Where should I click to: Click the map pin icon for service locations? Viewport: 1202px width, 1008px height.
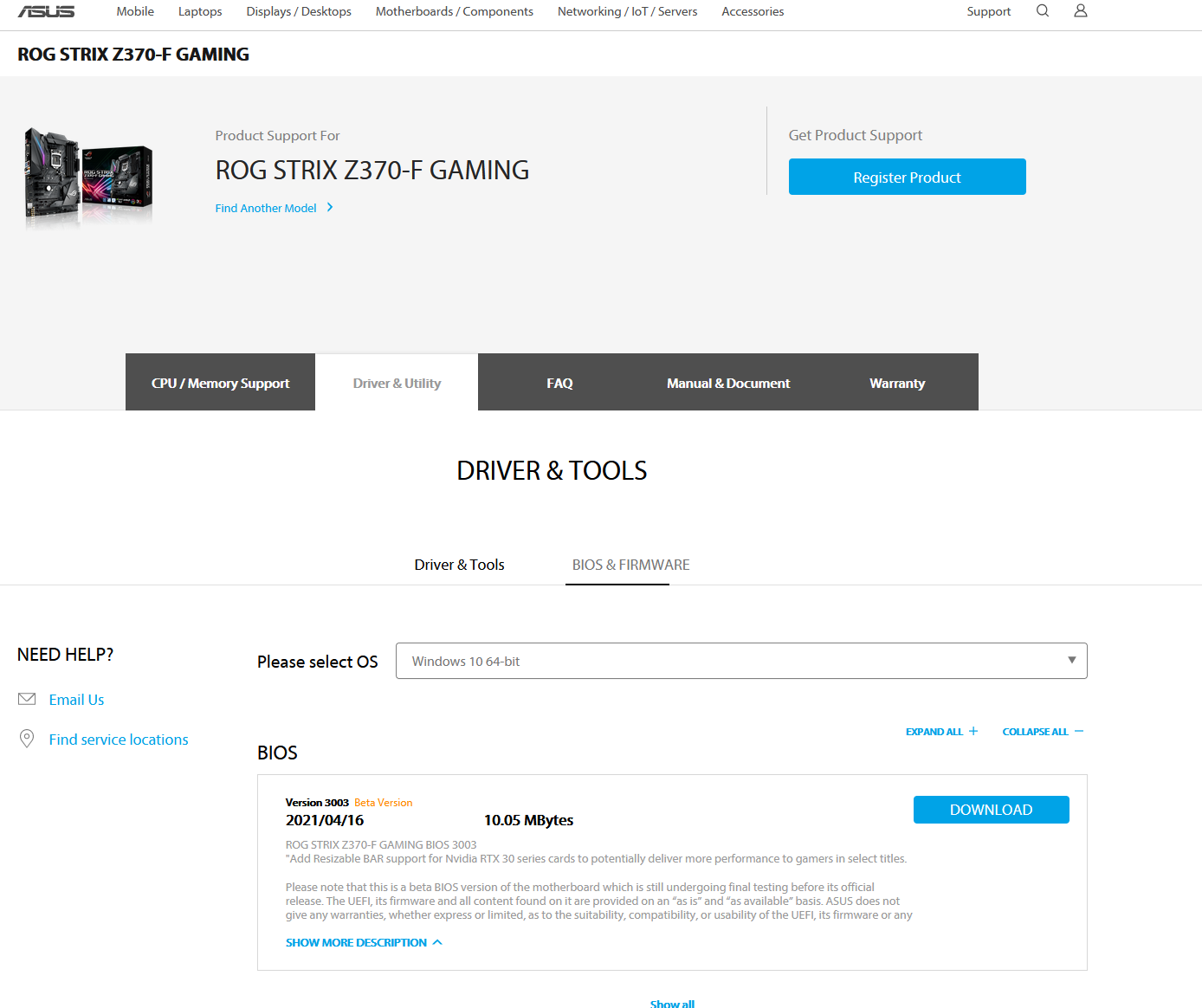[27, 739]
